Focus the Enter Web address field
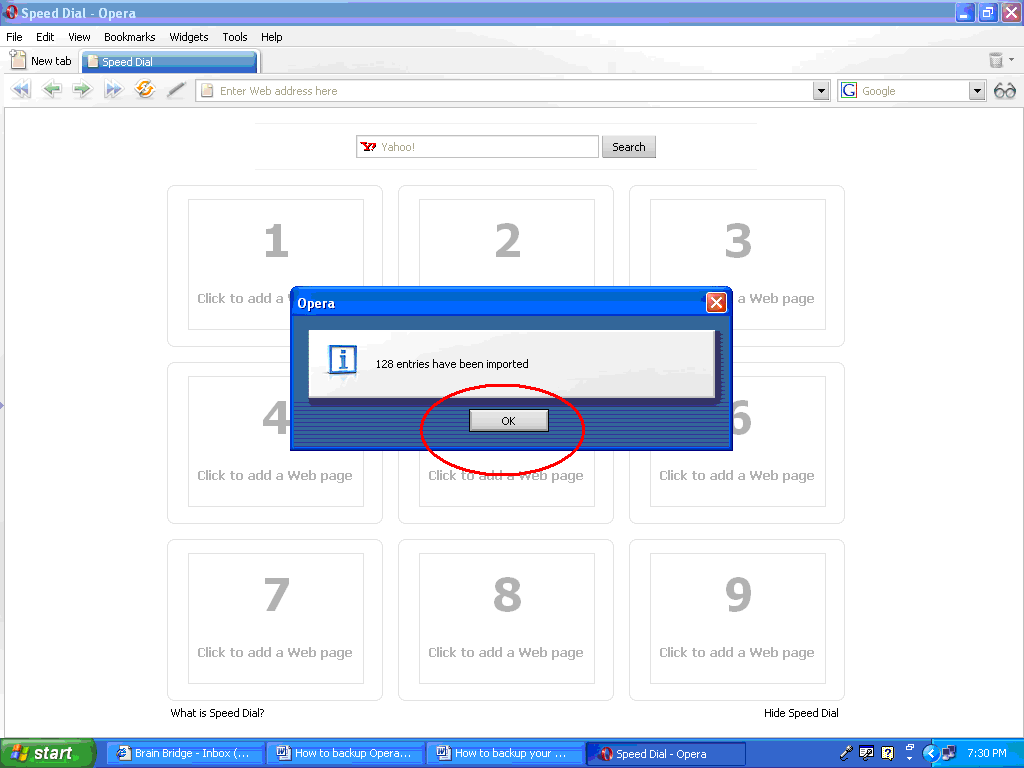This screenshot has height=768, width=1024. click(513, 91)
